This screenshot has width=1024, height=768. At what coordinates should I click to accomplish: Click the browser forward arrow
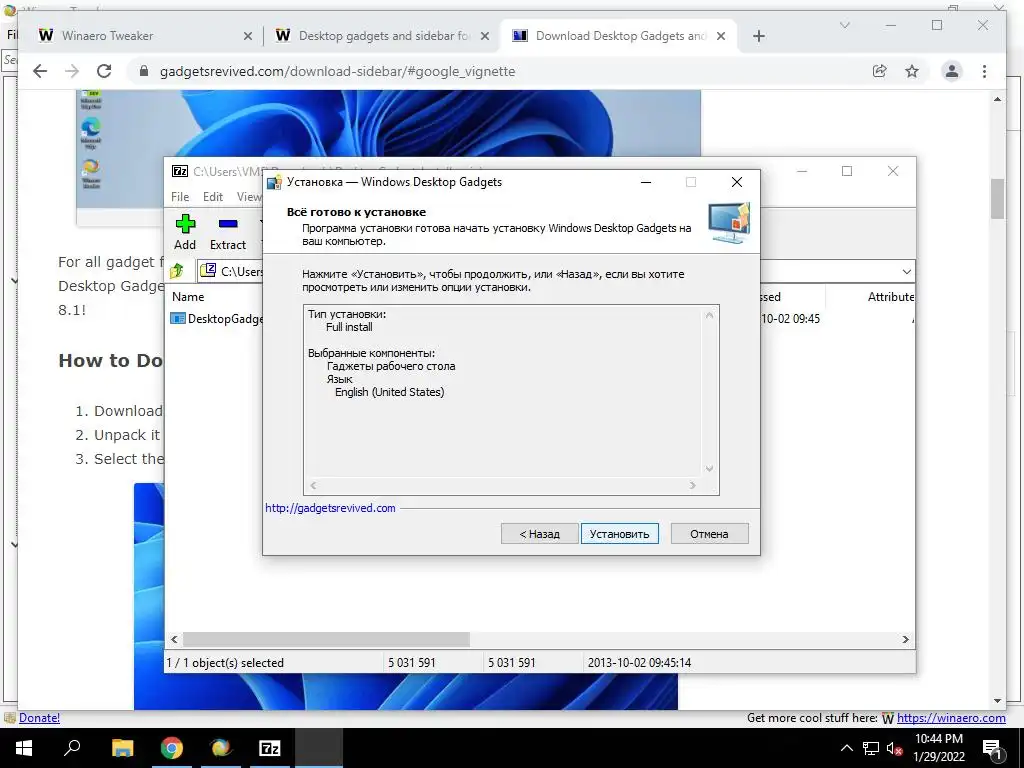tap(72, 71)
